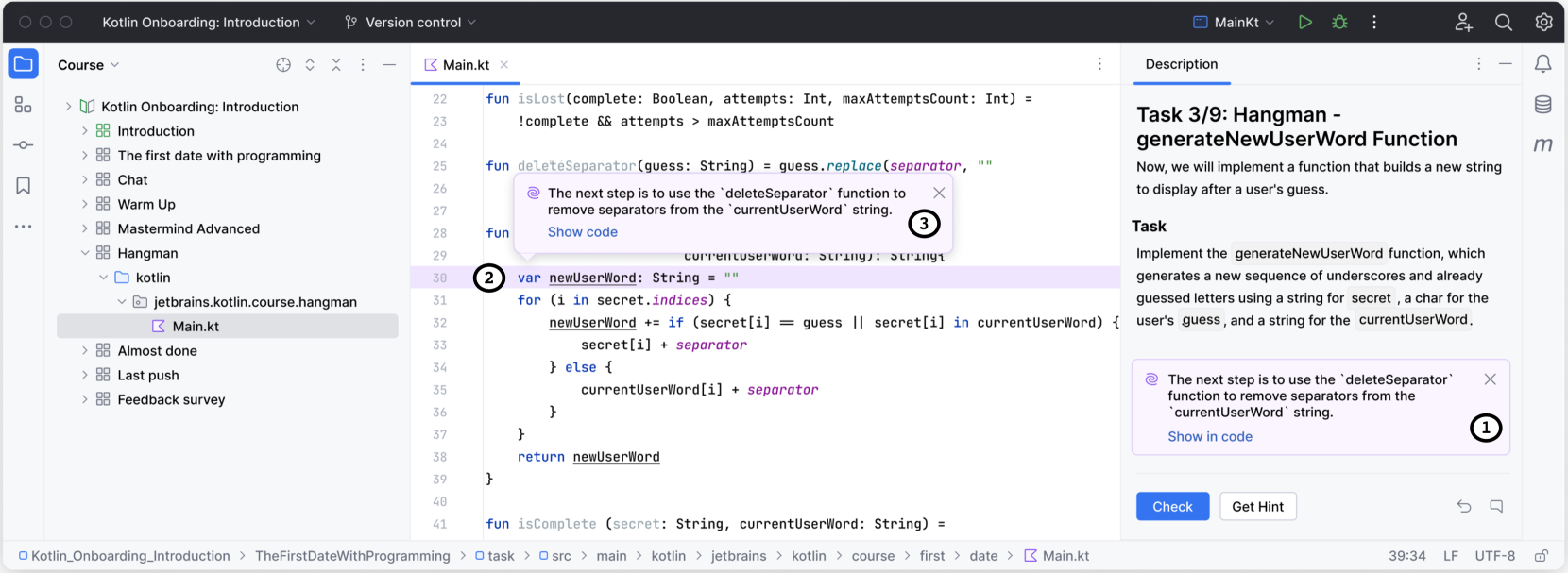Screen dimensions: 1568x573
Task: Toggle the read-only lock in status bar
Action: click(x=1542, y=556)
